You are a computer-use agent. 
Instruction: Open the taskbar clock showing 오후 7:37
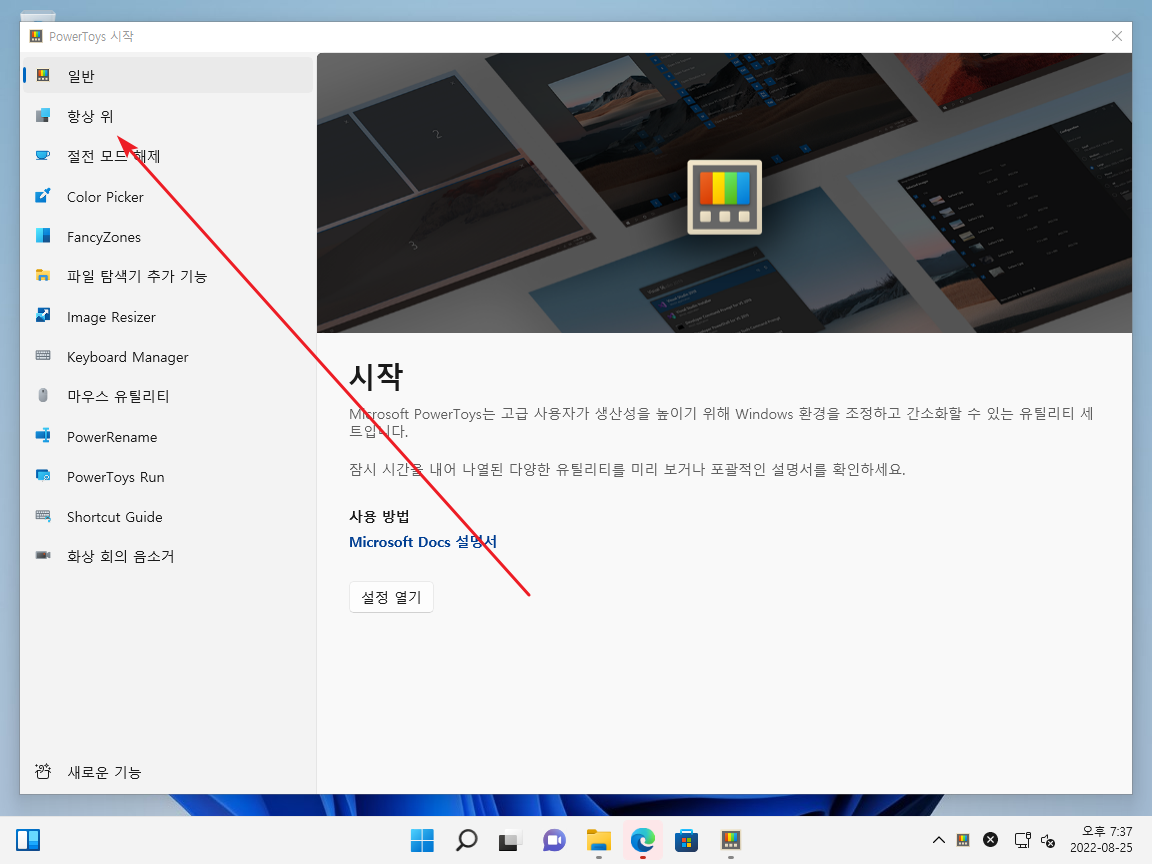[1101, 840]
